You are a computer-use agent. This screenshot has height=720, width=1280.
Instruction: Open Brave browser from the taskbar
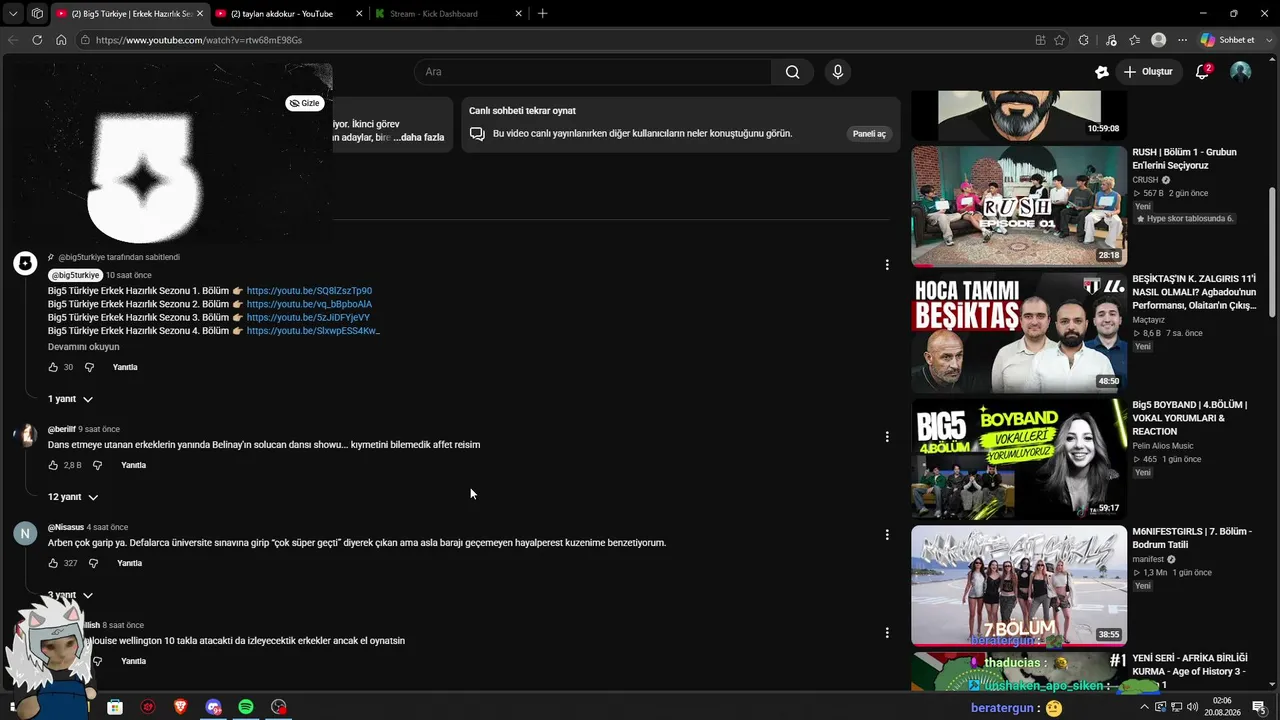(x=181, y=707)
